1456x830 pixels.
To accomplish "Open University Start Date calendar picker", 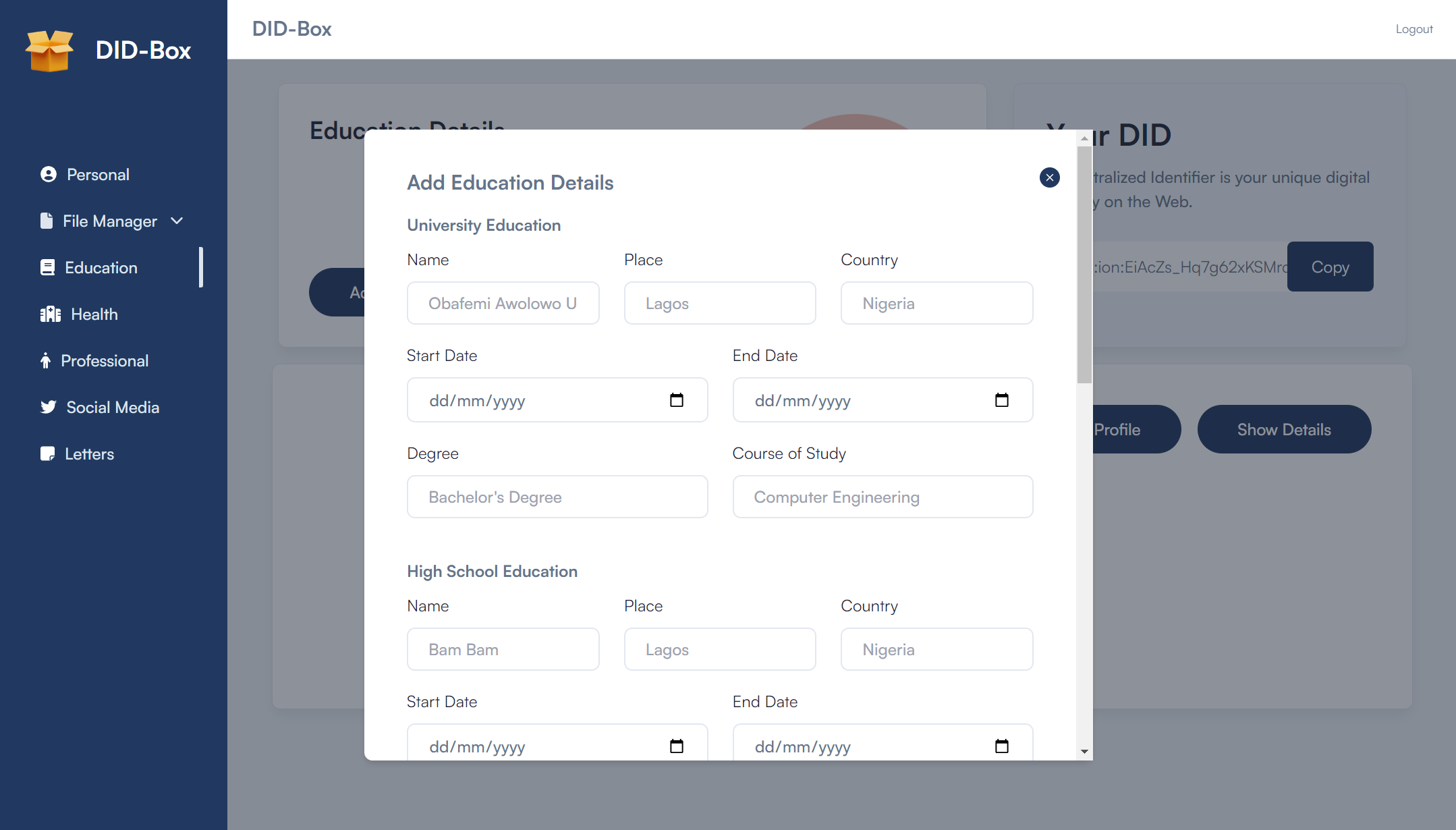I will [x=676, y=400].
